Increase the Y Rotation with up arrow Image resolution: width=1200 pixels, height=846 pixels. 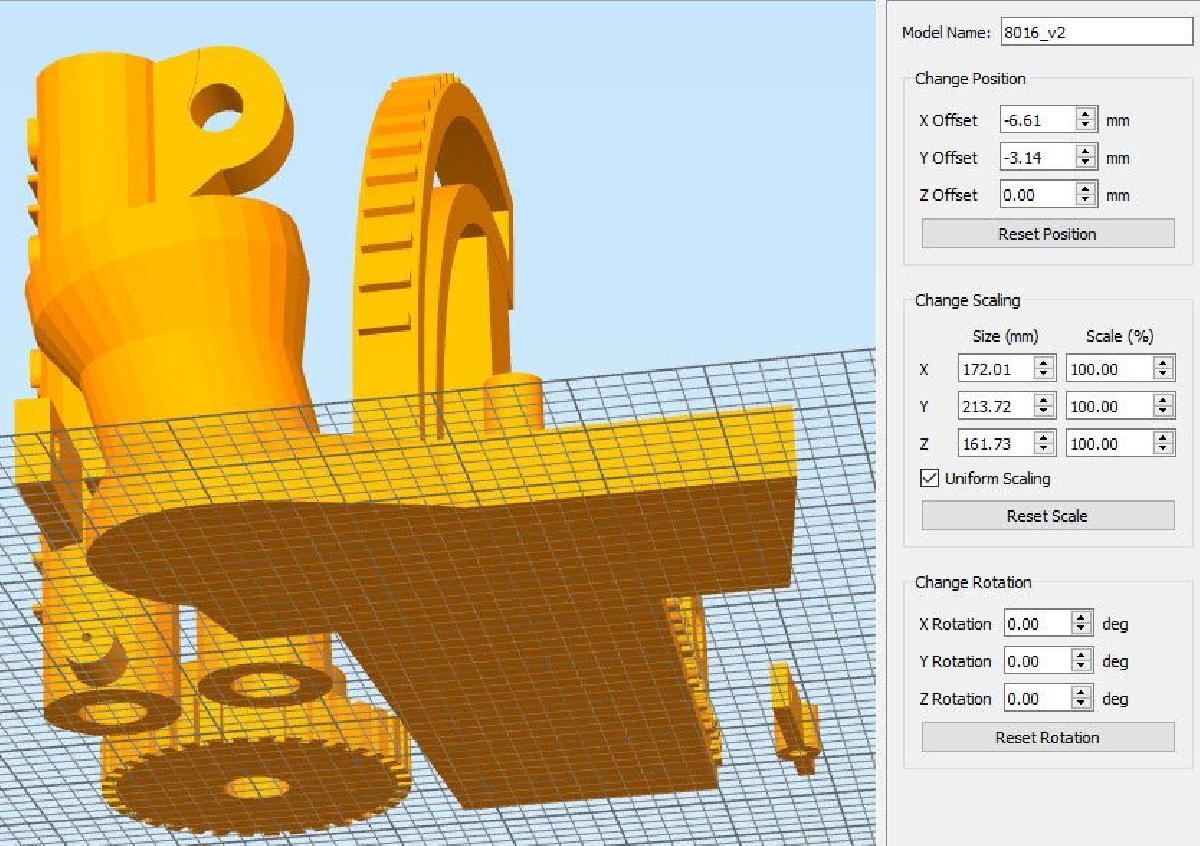point(1082,655)
